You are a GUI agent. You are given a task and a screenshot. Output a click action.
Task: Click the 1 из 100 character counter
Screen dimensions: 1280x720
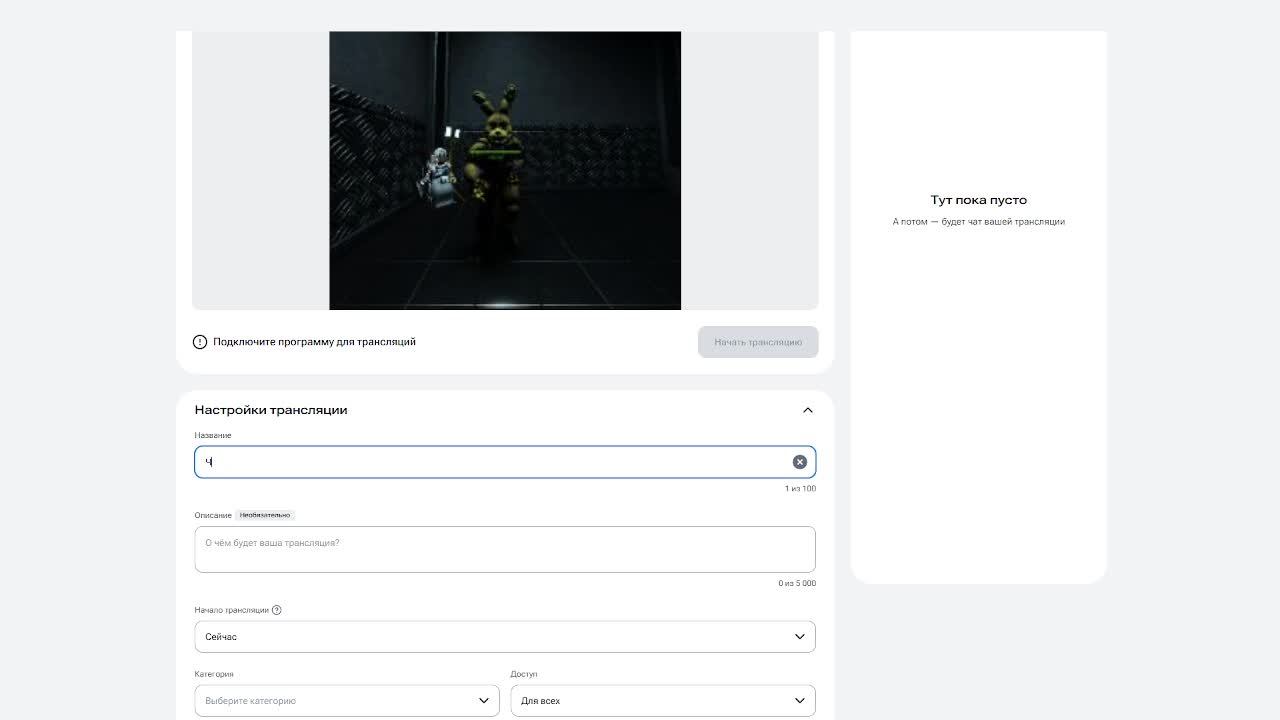800,489
